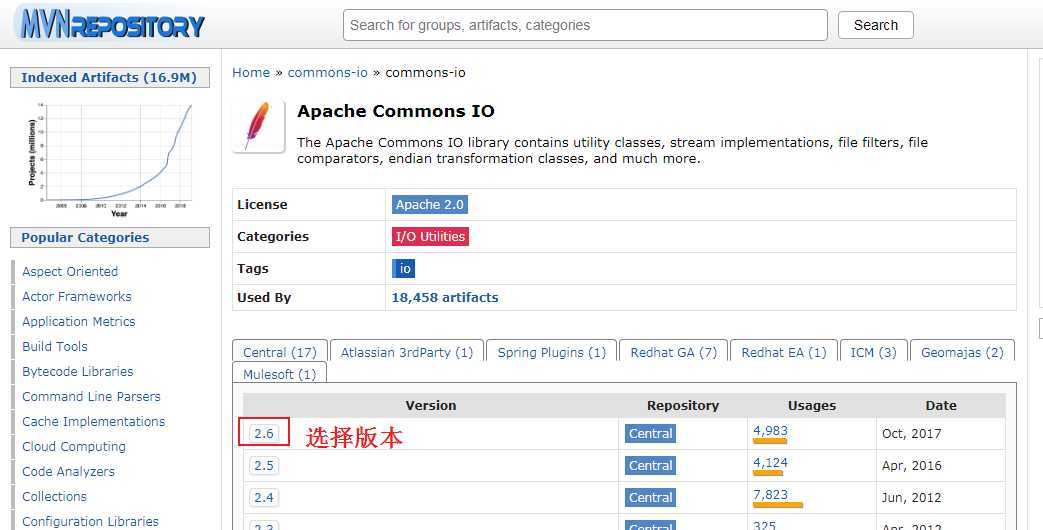Viewport: 1043px width, 530px height.
Task: Open the Configuration Libraries category
Action: pos(90,522)
